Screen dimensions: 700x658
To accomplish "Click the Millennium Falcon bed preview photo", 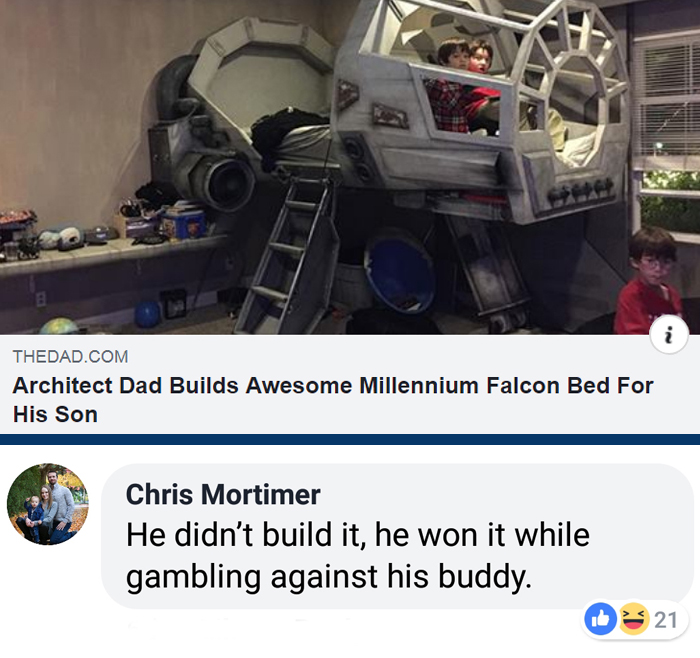I will coord(350,167).
